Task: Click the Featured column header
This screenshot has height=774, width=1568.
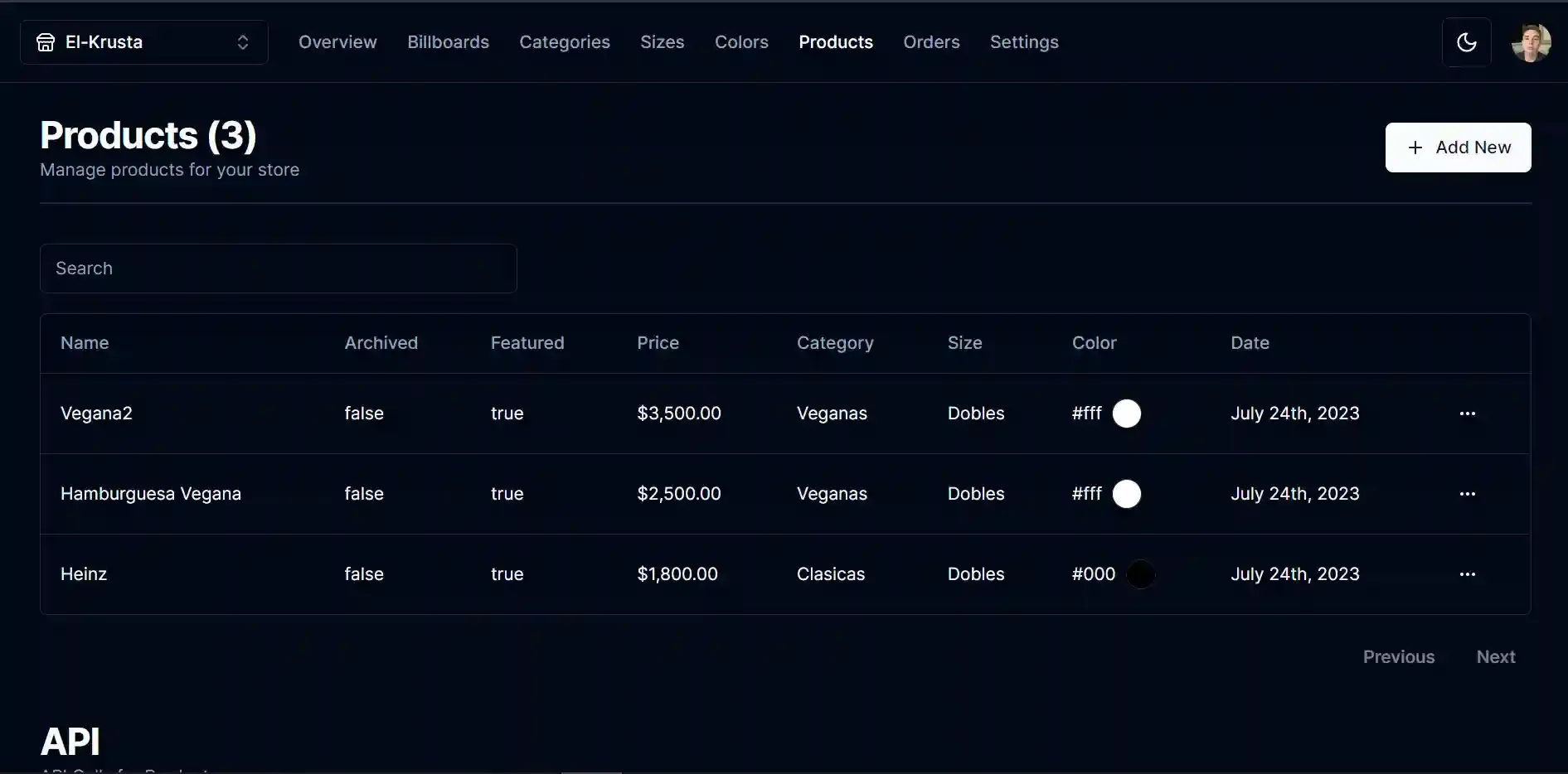Action: click(527, 343)
